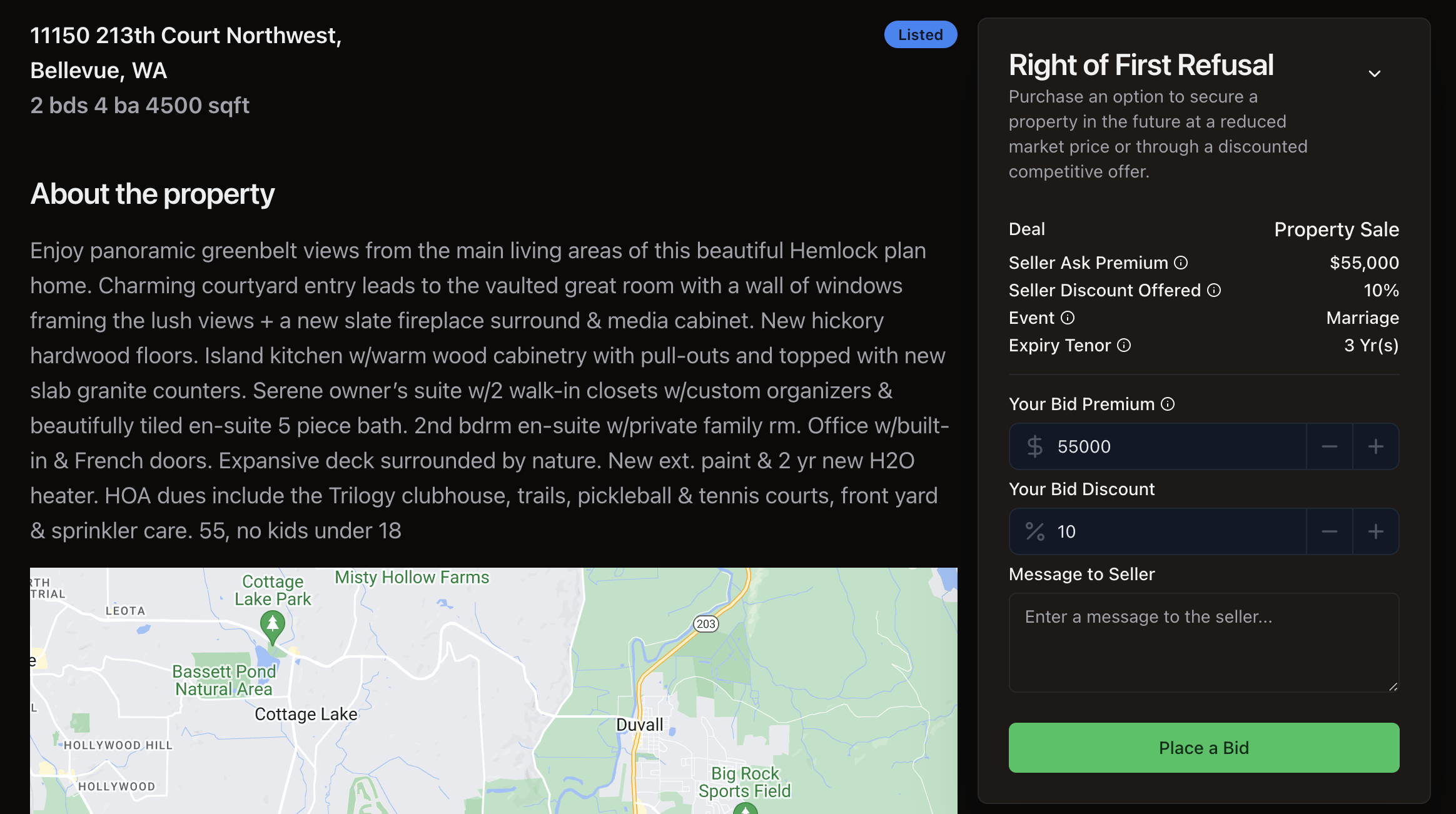Screen dimensions: 1456x814
Task: Click info icon beside Expiry Tenor
Action: coord(1124,345)
